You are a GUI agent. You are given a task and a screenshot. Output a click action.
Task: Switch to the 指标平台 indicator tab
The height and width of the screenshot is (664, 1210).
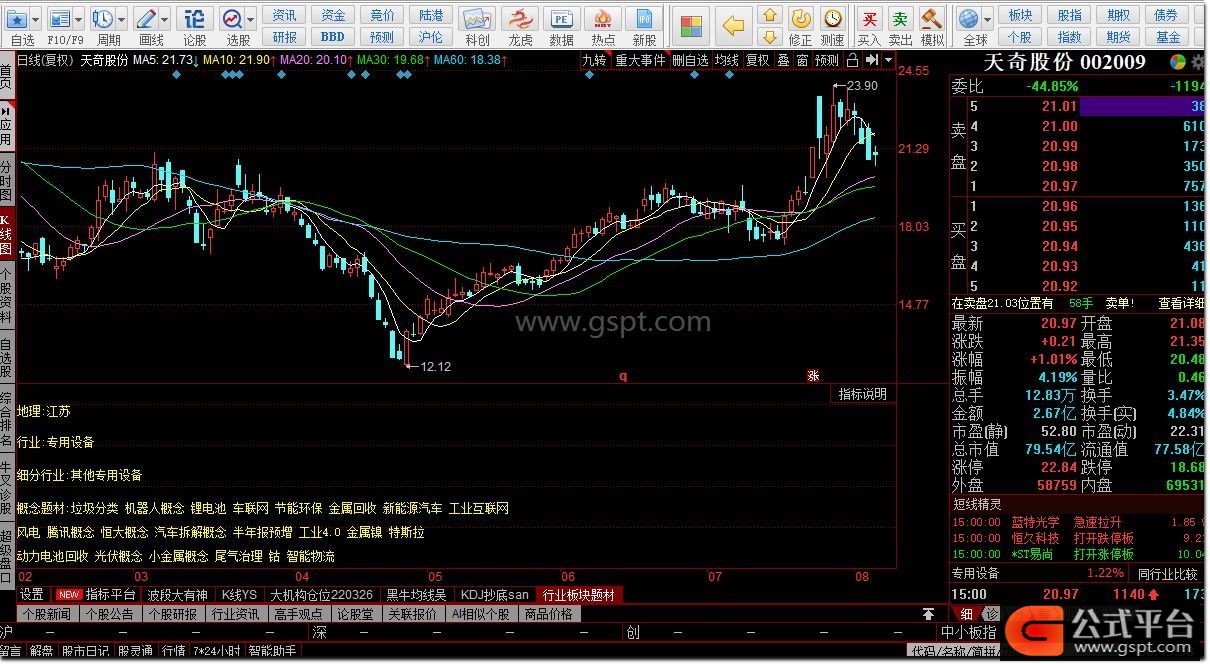pyautogui.click(x=110, y=594)
